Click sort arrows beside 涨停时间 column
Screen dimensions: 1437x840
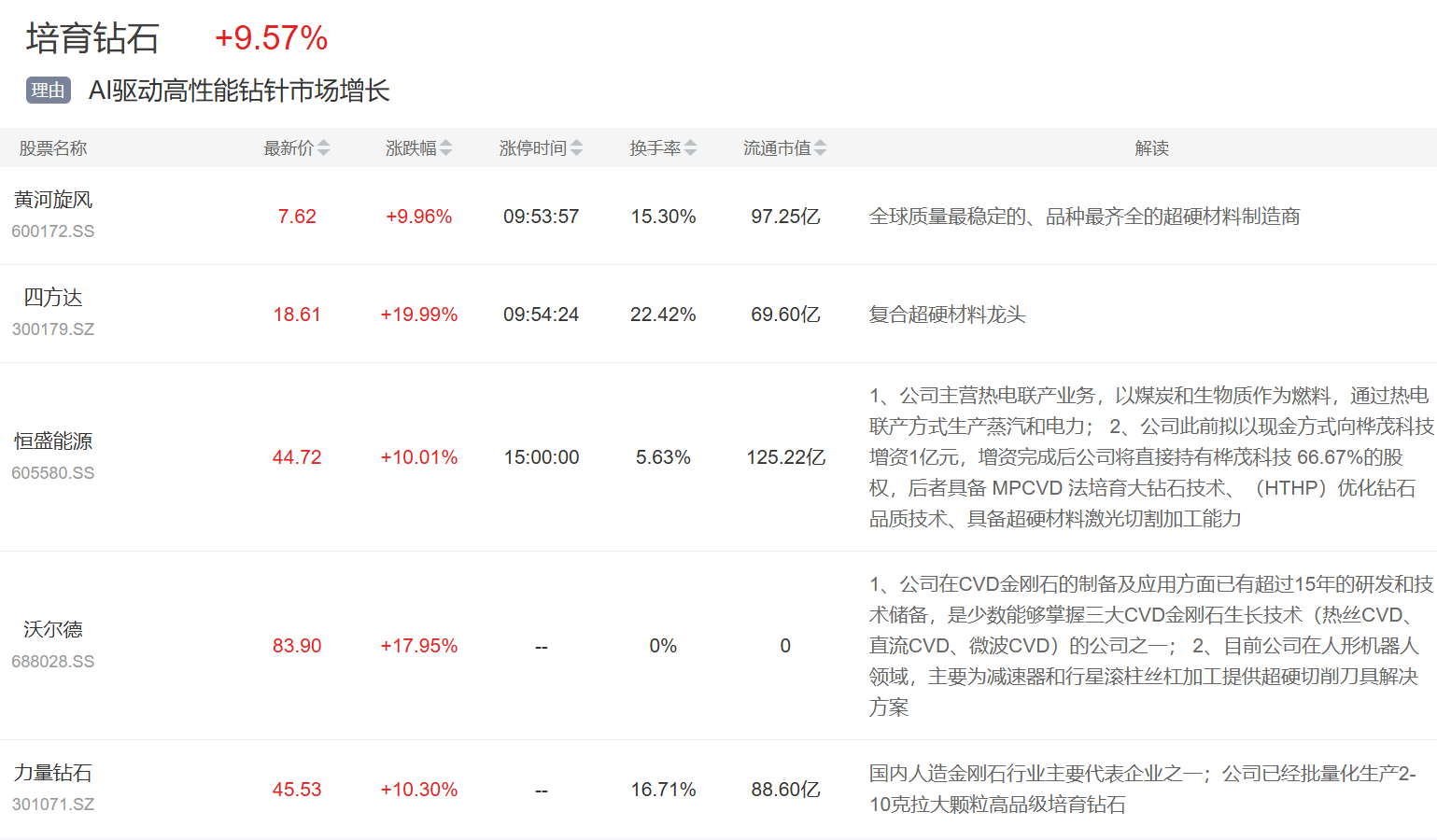pos(577,147)
